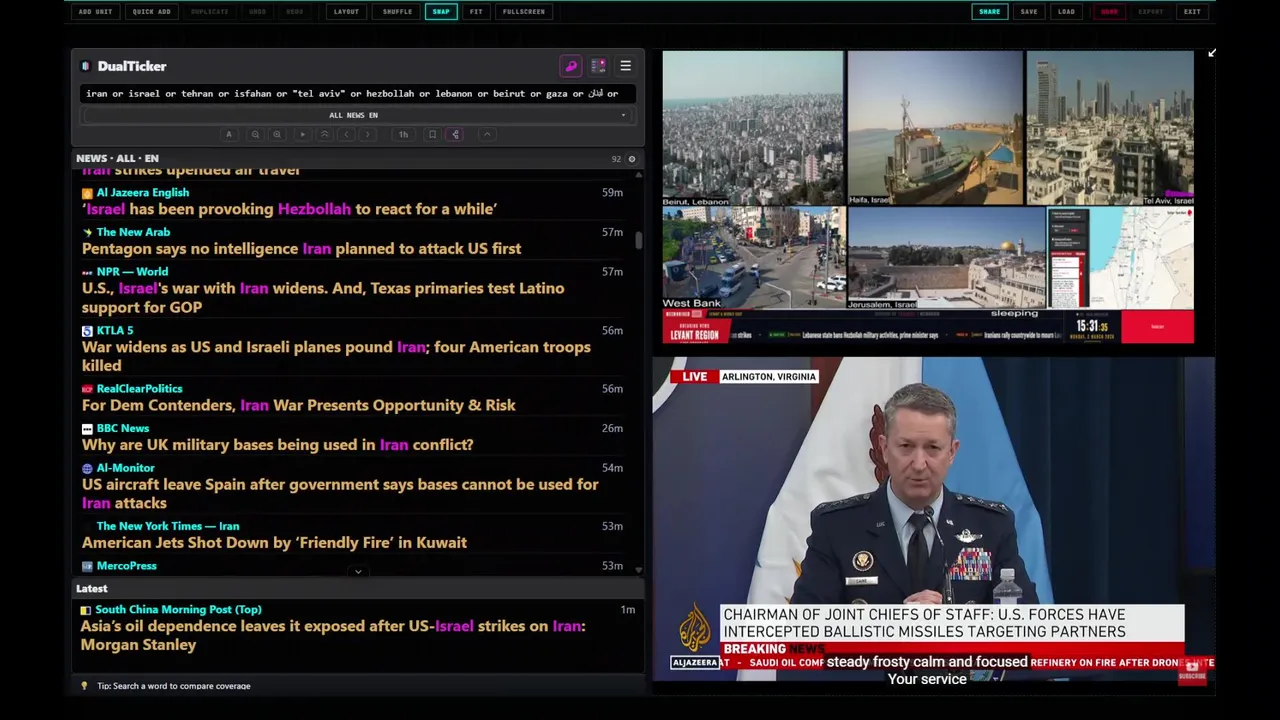Expand news list with down chevron
The image size is (1280, 720).
358,572
